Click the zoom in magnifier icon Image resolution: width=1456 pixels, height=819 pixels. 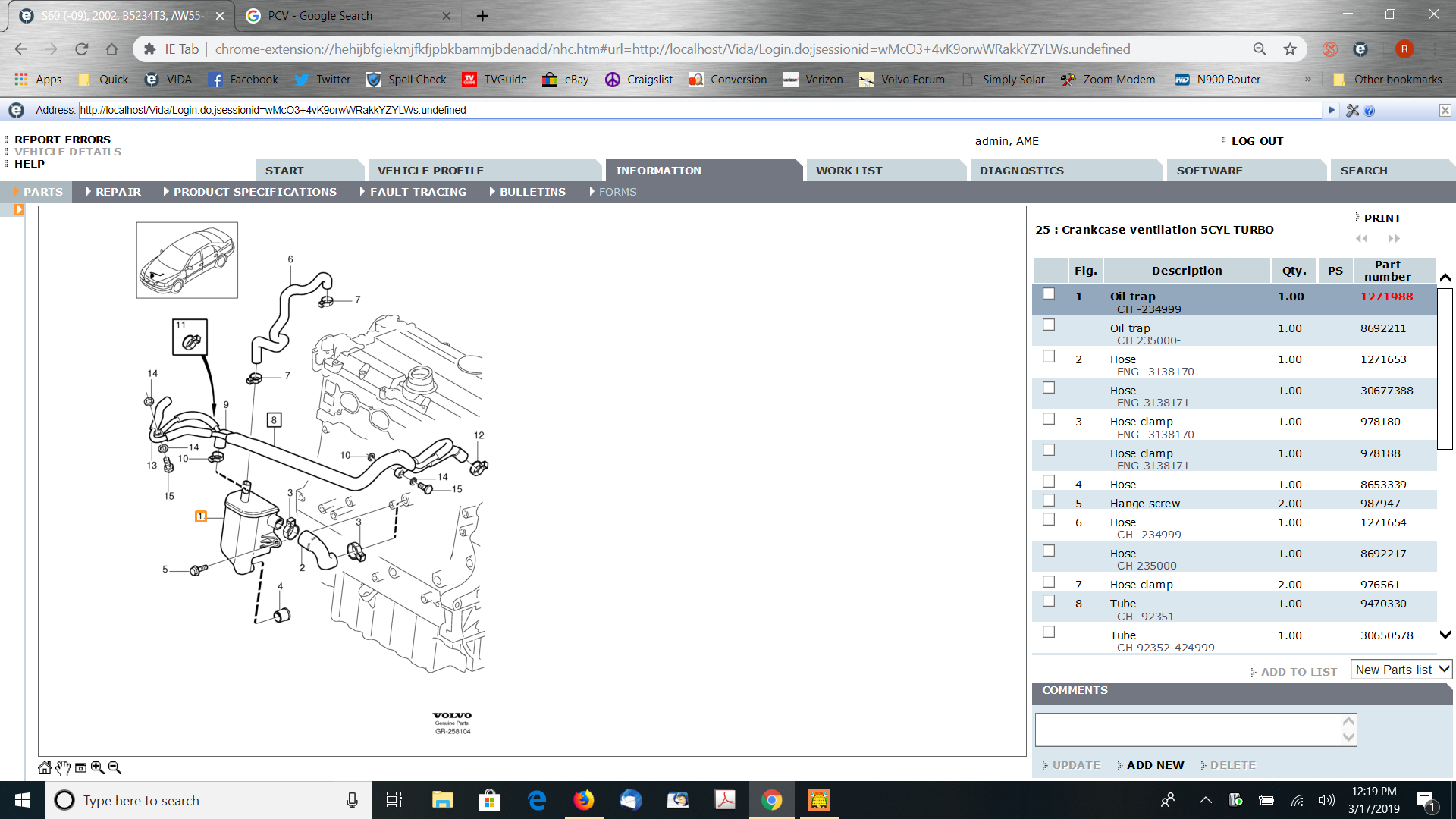98,768
